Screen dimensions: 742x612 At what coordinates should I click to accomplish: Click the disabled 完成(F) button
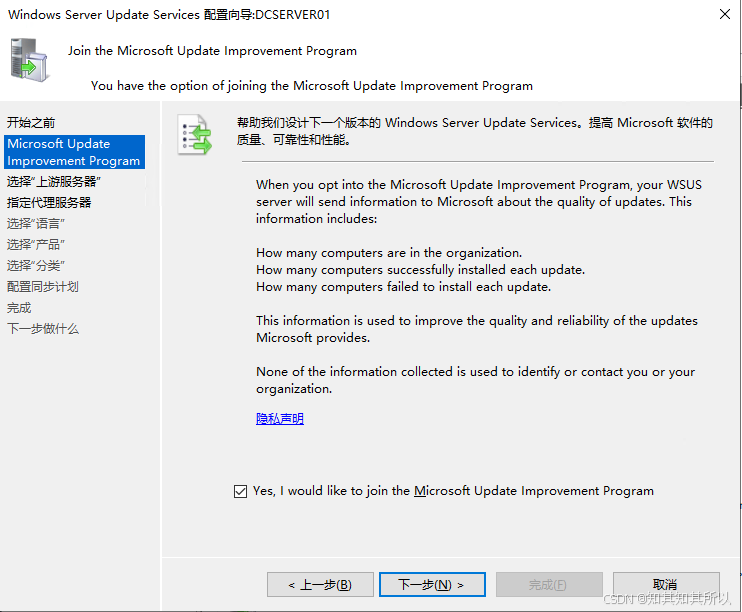(x=549, y=585)
